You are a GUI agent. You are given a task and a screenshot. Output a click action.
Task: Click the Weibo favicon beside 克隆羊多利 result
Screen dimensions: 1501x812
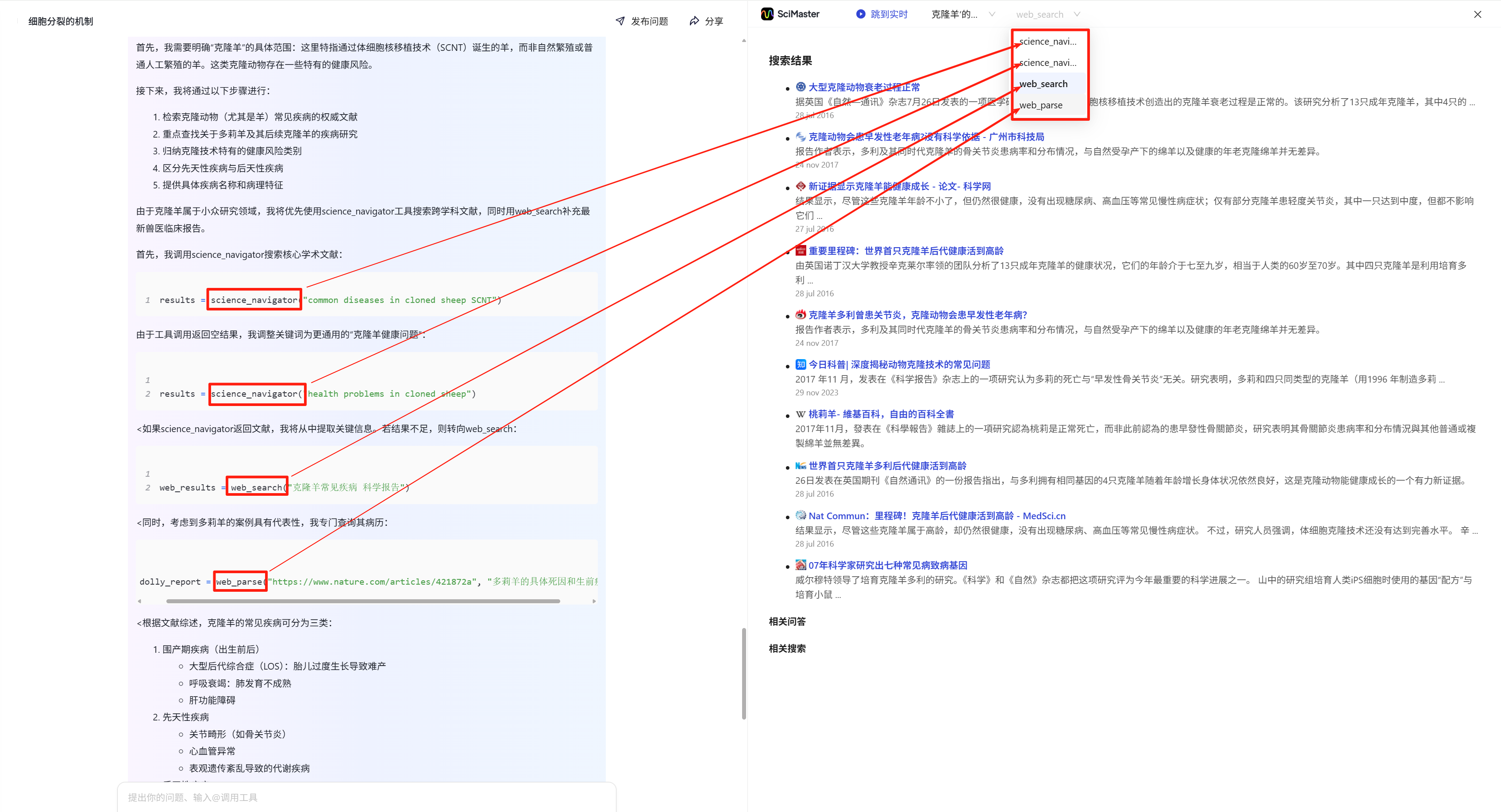(x=801, y=315)
